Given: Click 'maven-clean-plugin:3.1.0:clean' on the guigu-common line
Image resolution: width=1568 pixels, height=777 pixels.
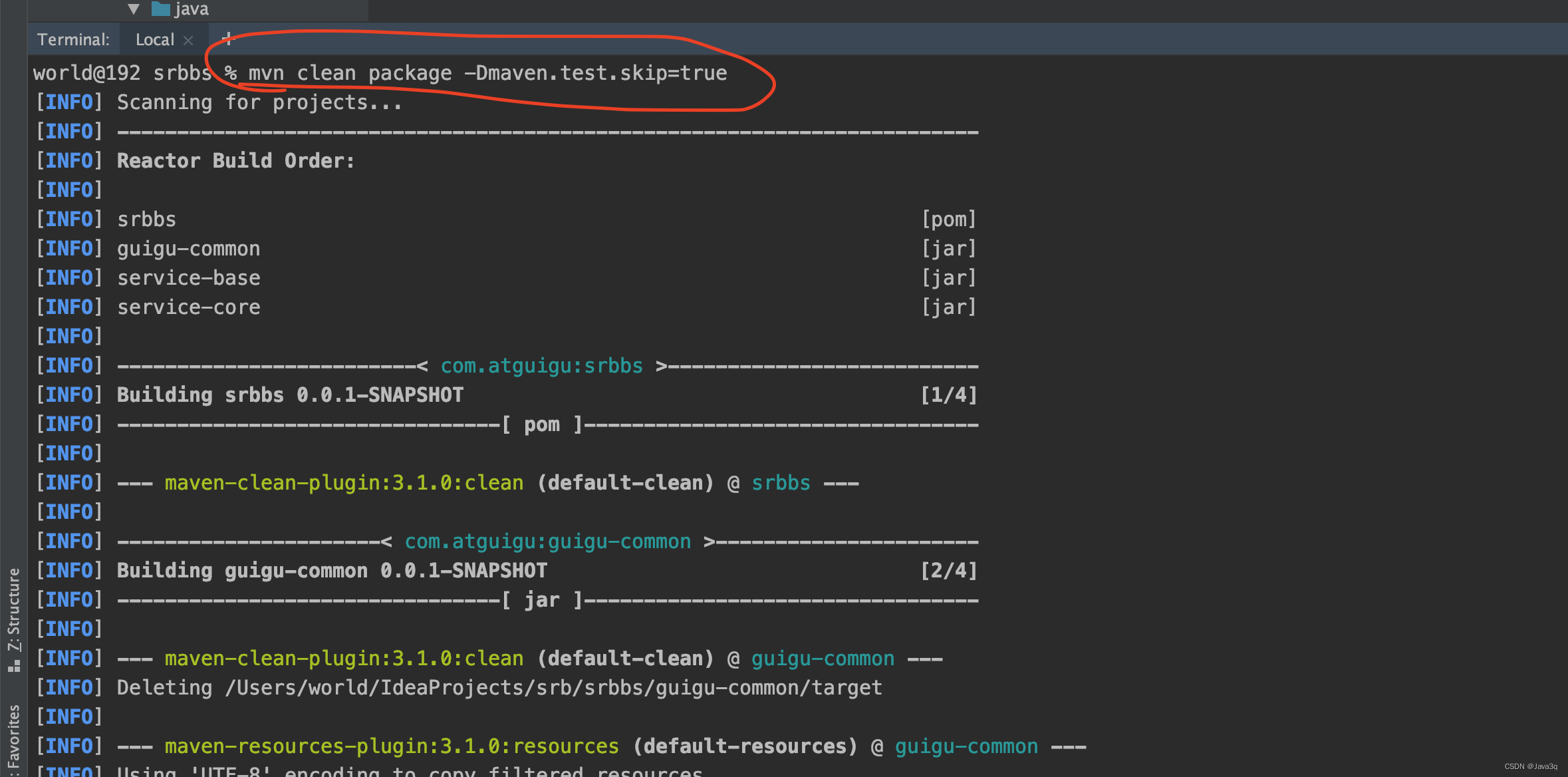Looking at the screenshot, I should [x=344, y=659].
